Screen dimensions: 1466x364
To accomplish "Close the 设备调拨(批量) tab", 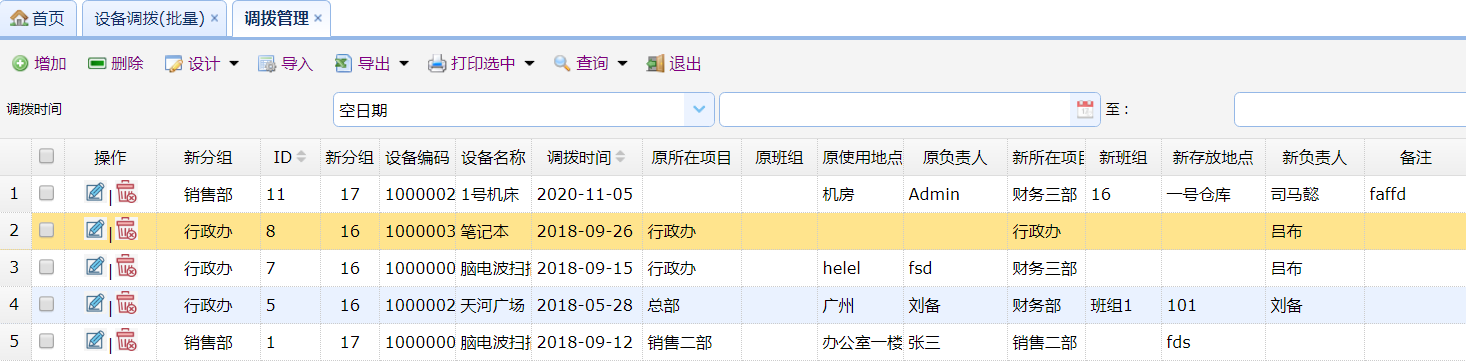I will [x=214, y=18].
